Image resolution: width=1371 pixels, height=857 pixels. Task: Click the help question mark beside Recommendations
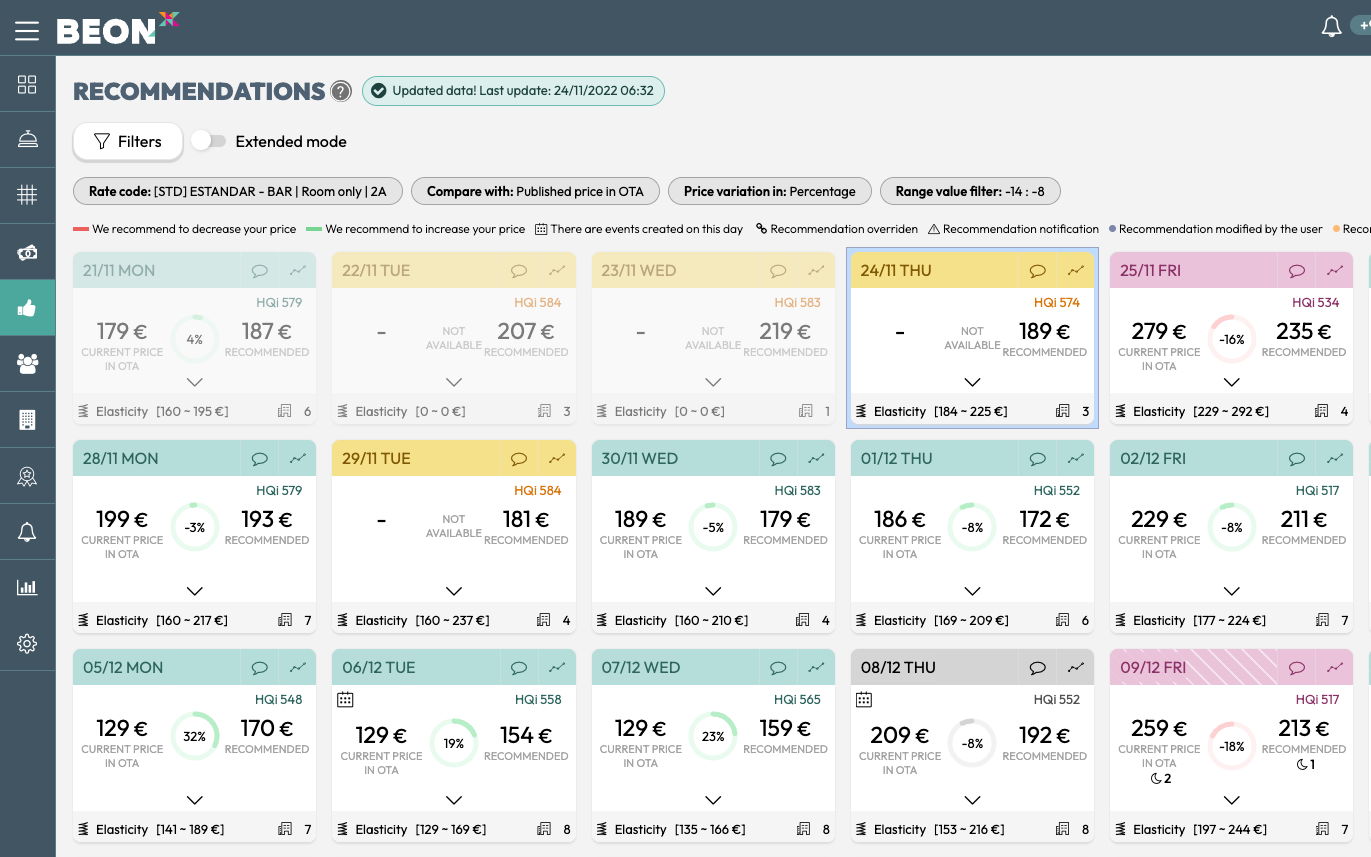click(x=341, y=92)
